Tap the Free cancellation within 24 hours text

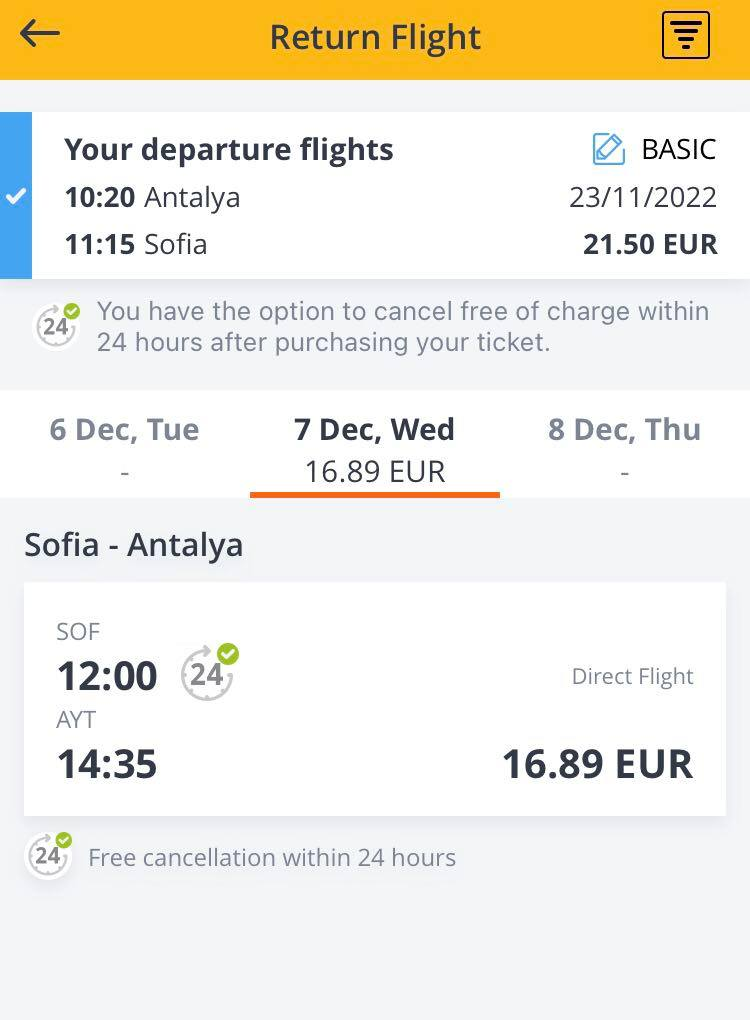pos(272,857)
